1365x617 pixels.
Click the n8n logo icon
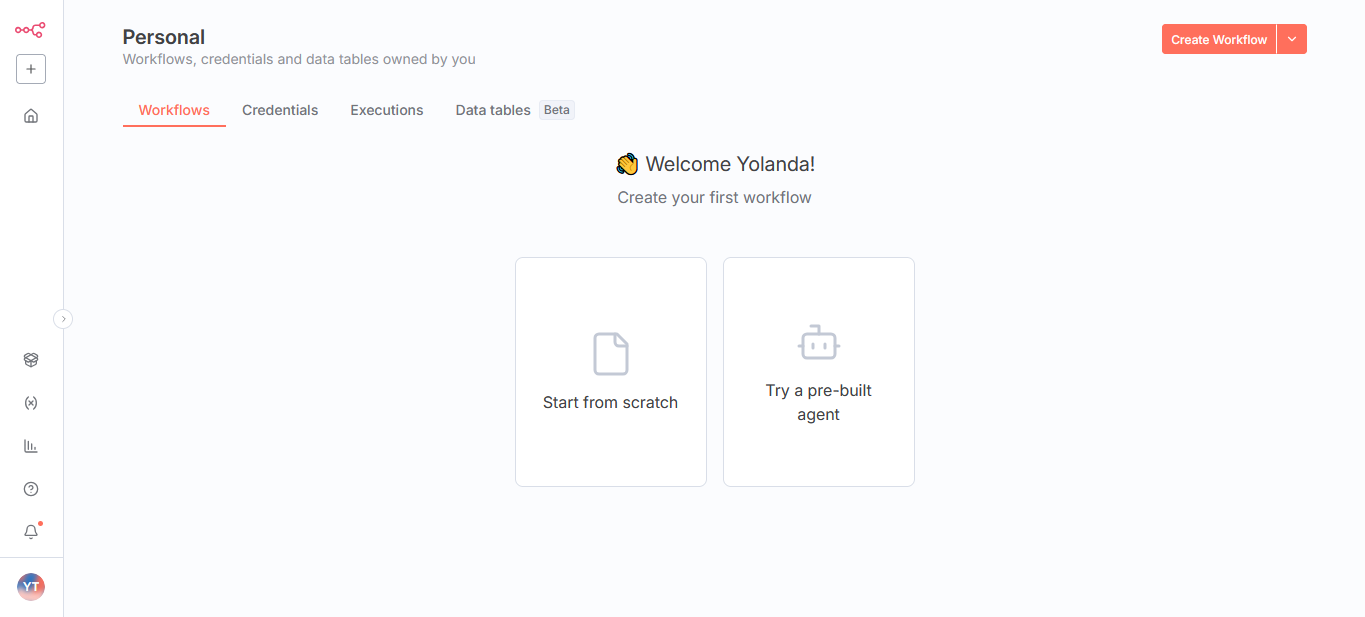tap(30, 30)
